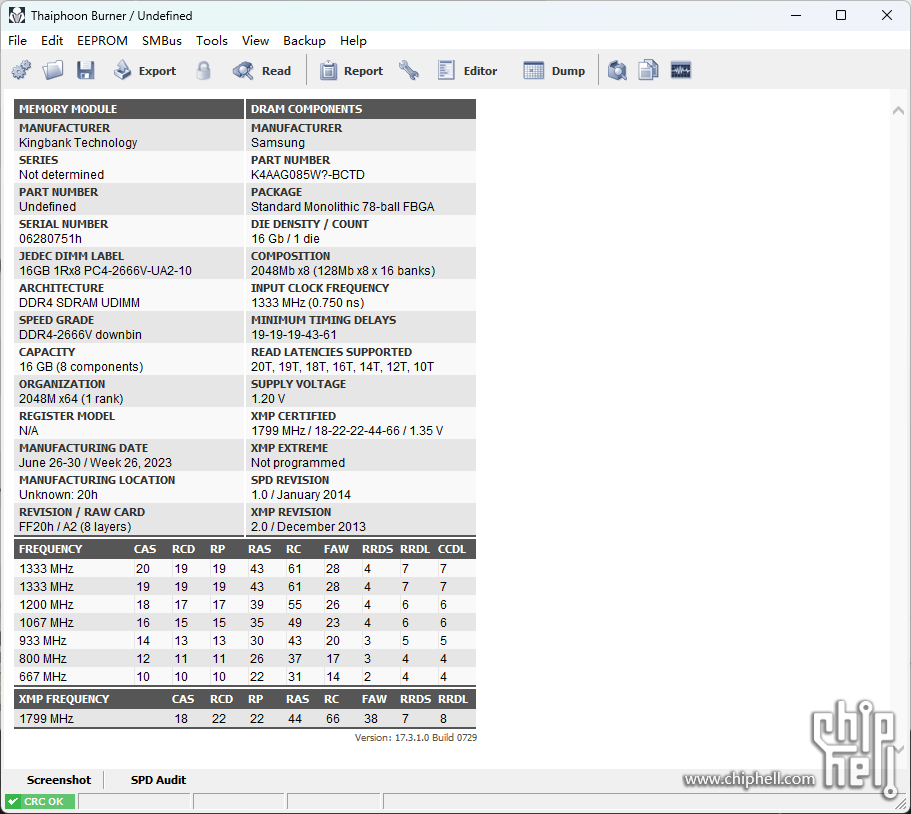Click the date 'June 26-30 / Week 26, 2023'
The height and width of the screenshot is (814, 911).
pos(95,462)
